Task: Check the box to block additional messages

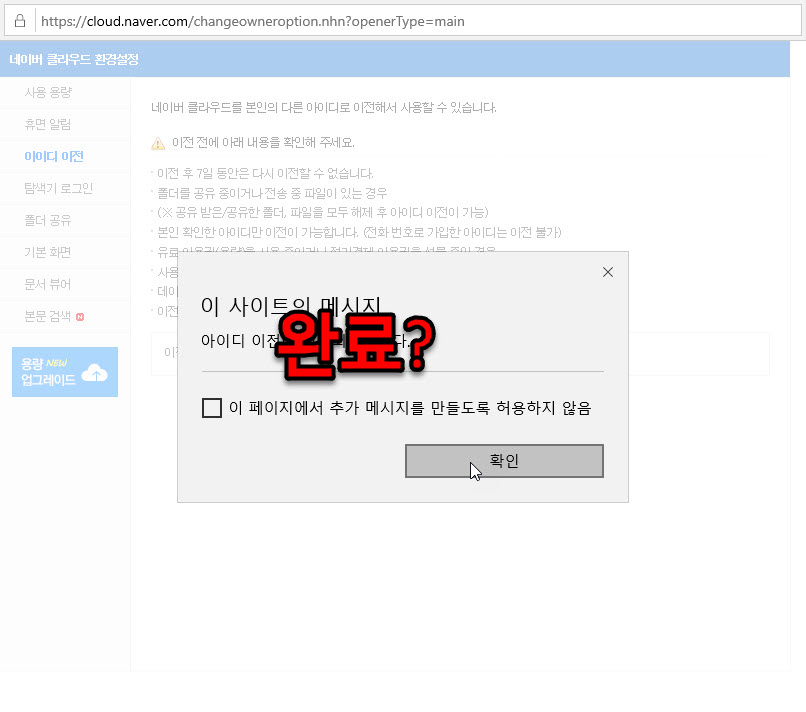Action: pyautogui.click(x=212, y=408)
